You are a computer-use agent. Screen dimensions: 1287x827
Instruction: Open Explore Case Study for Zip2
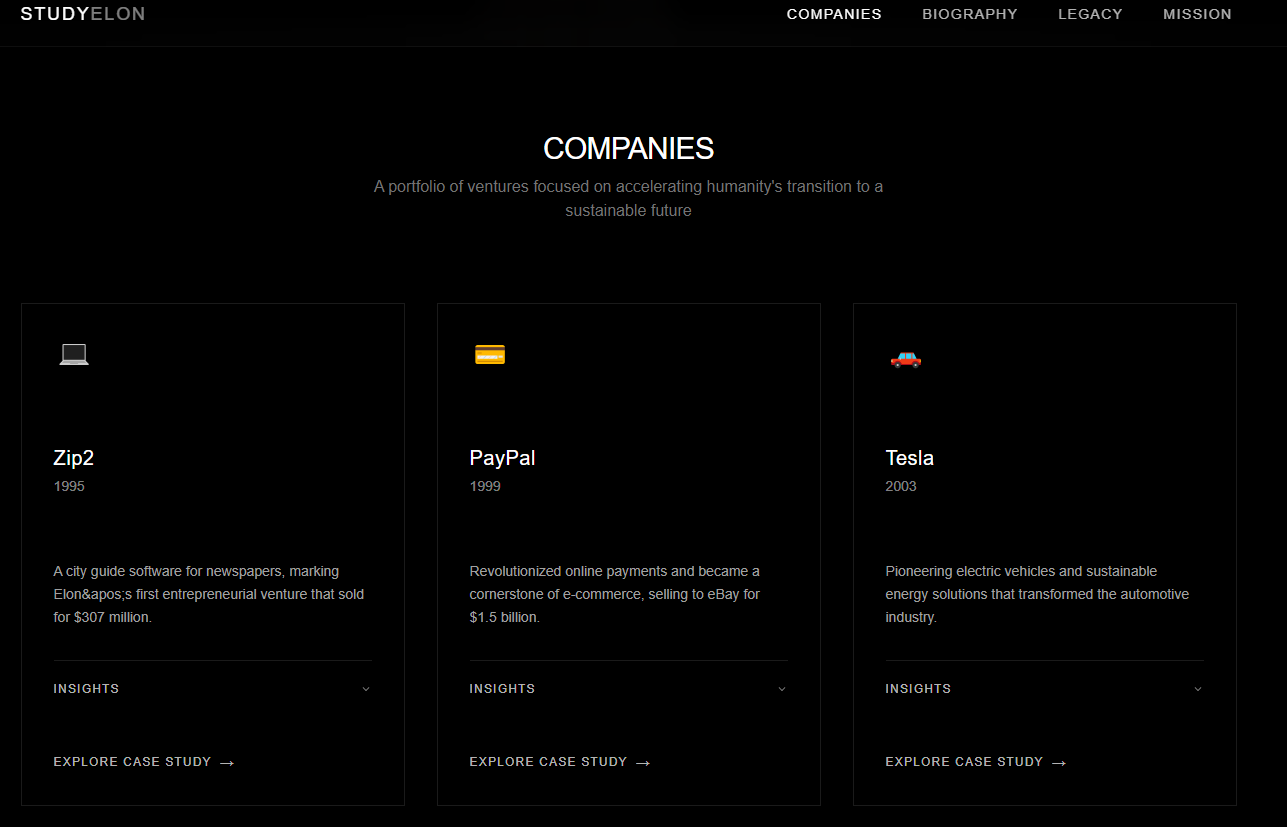coord(144,762)
